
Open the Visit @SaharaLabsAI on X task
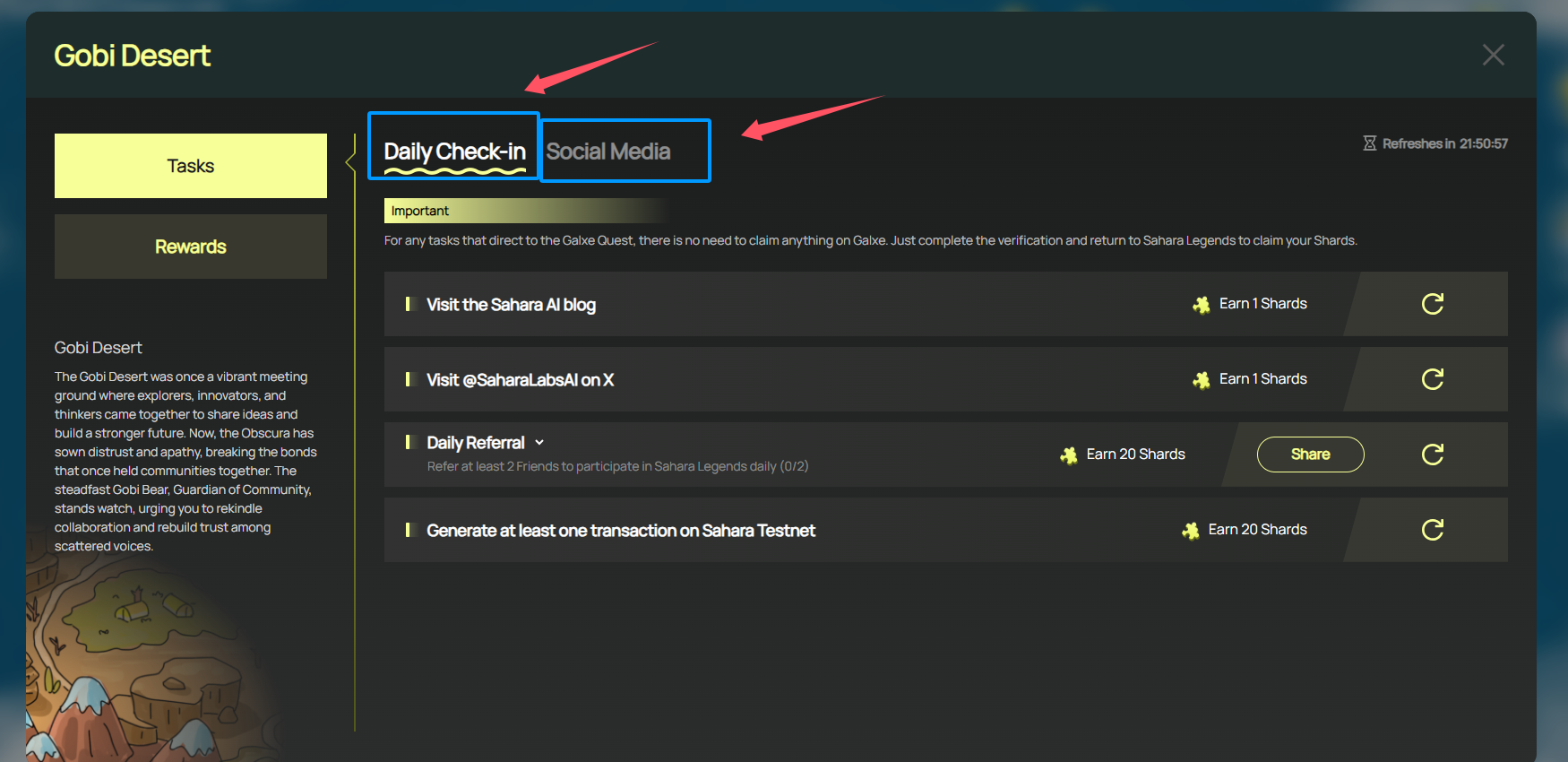click(x=520, y=380)
